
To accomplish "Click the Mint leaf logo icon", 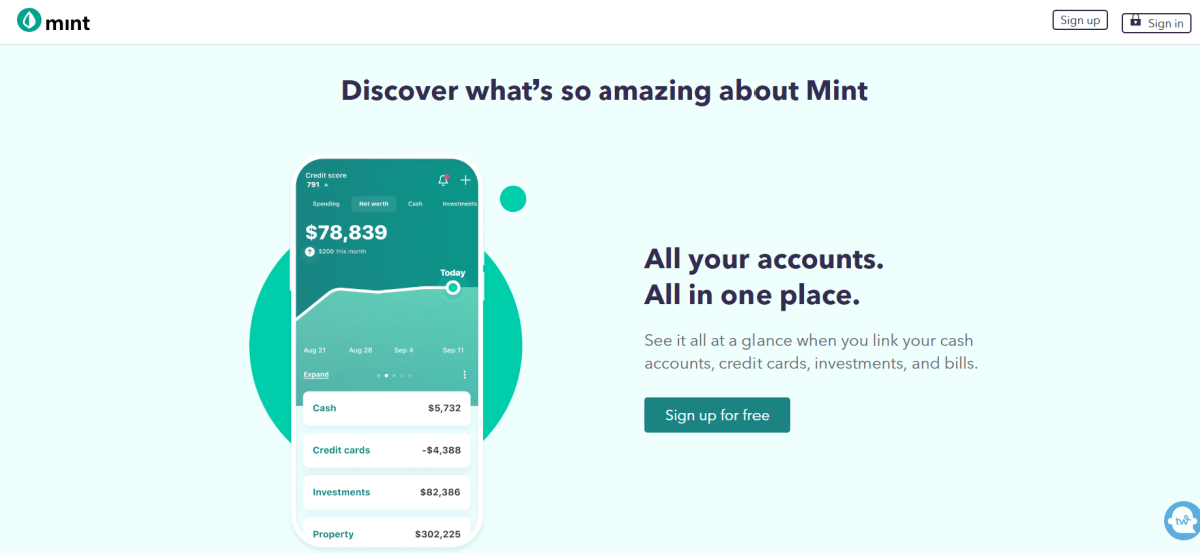I will pos(29,21).
